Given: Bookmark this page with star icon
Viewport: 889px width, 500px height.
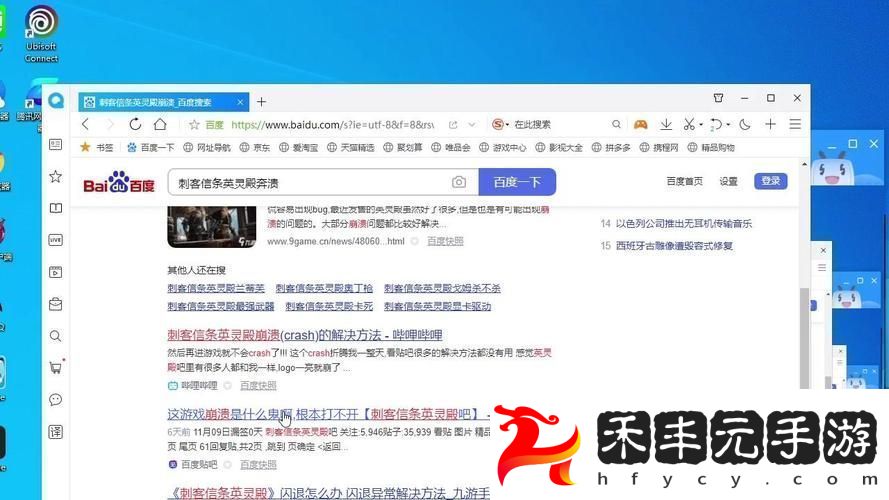Looking at the screenshot, I should coord(194,125).
